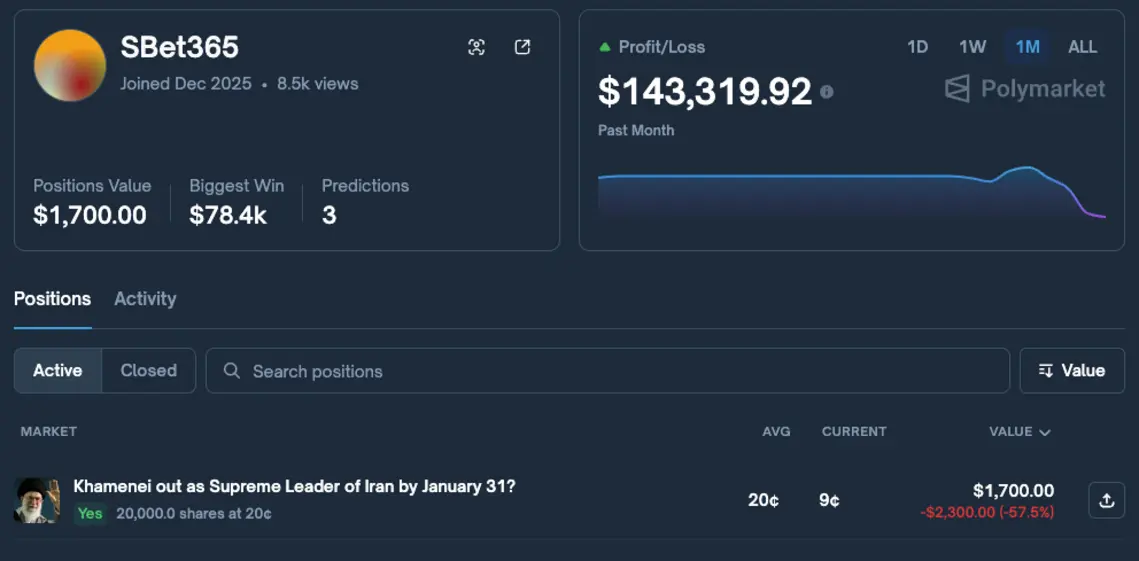Sort by the VALUE column header

(1019, 432)
